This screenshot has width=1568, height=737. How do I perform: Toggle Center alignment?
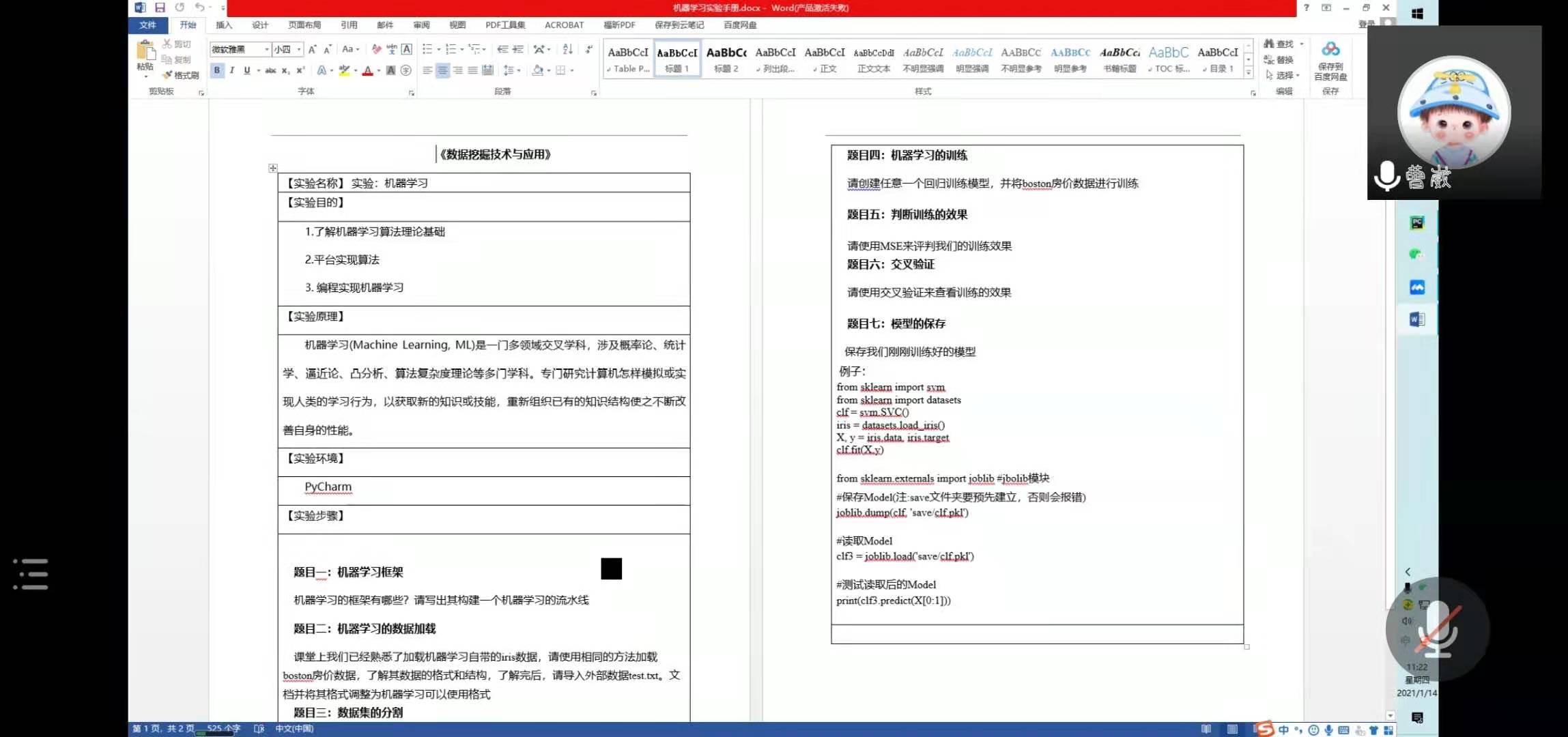442,70
